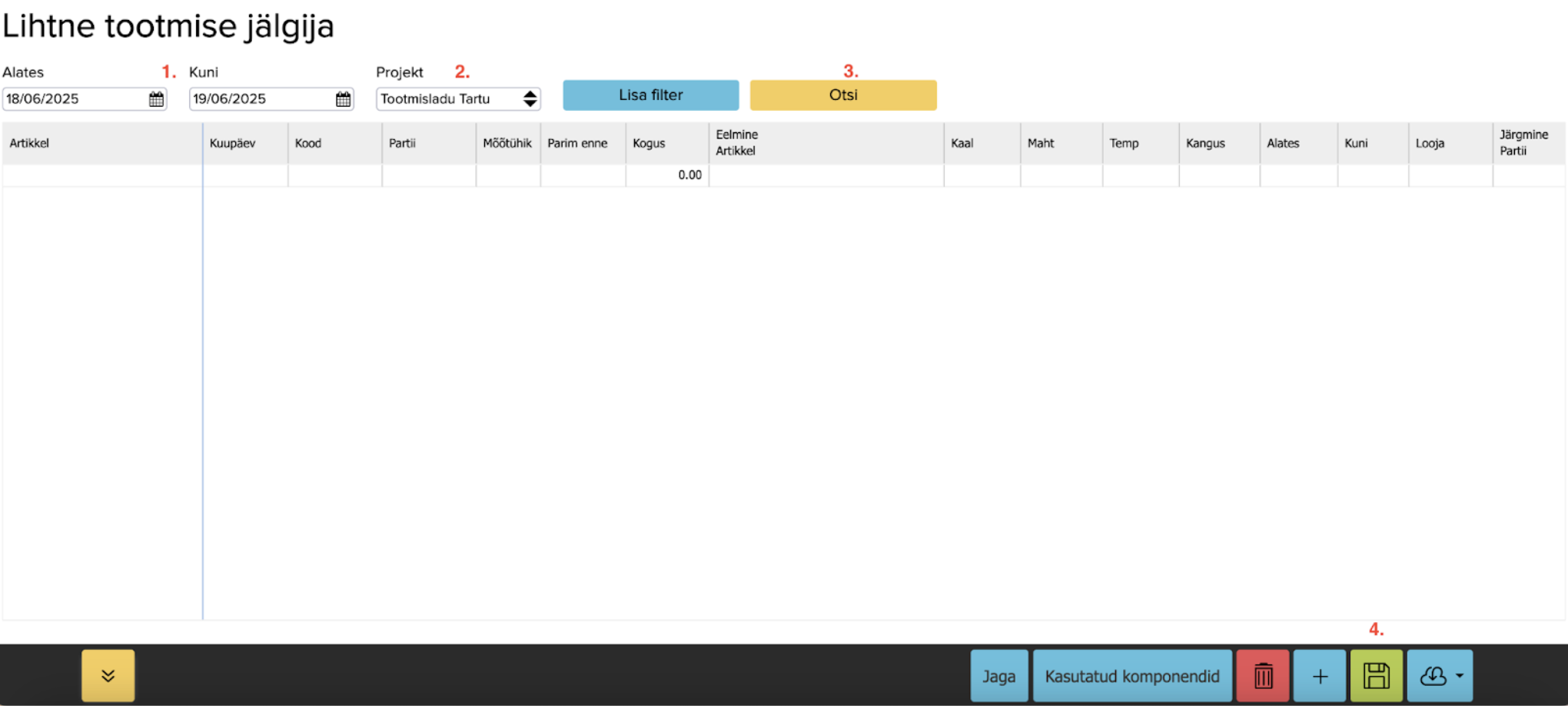The width and height of the screenshot is (1568, 706).
Task: Click the Jaga button
Action: click(998, 676)
